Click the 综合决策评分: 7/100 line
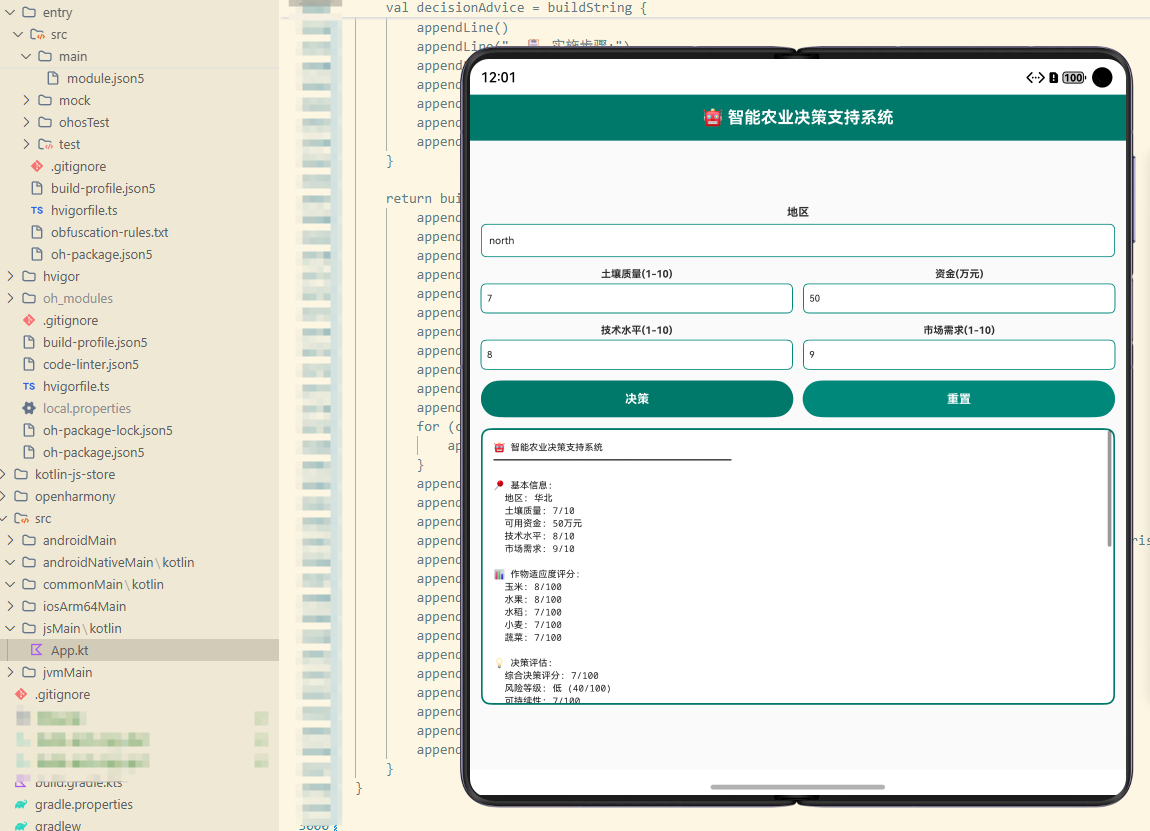 (551, 676)
